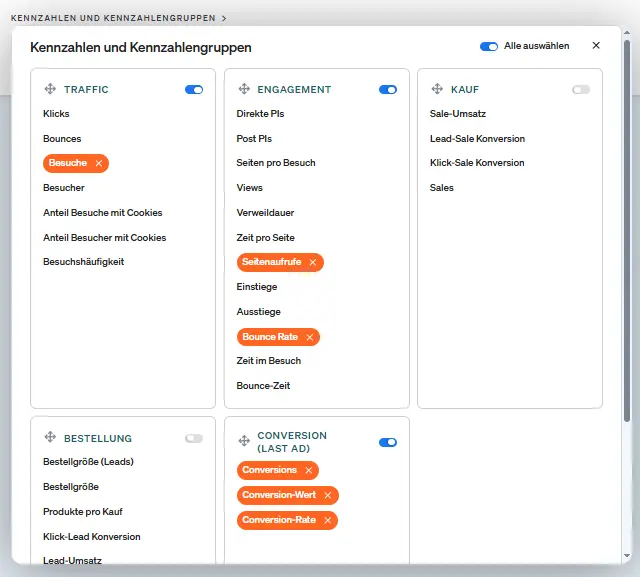Click the move handle of the Bestellung group

50,437
